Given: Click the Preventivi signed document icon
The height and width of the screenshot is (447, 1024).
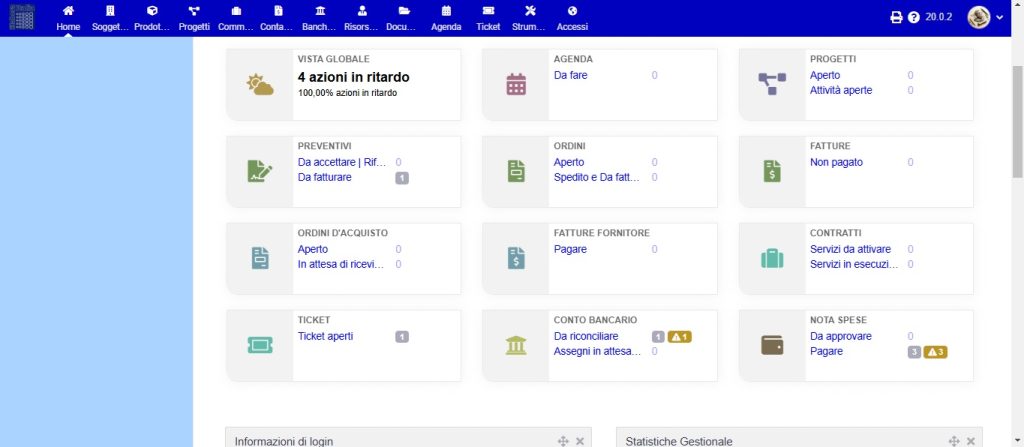Looking at the screenshot, I should 260,171.
